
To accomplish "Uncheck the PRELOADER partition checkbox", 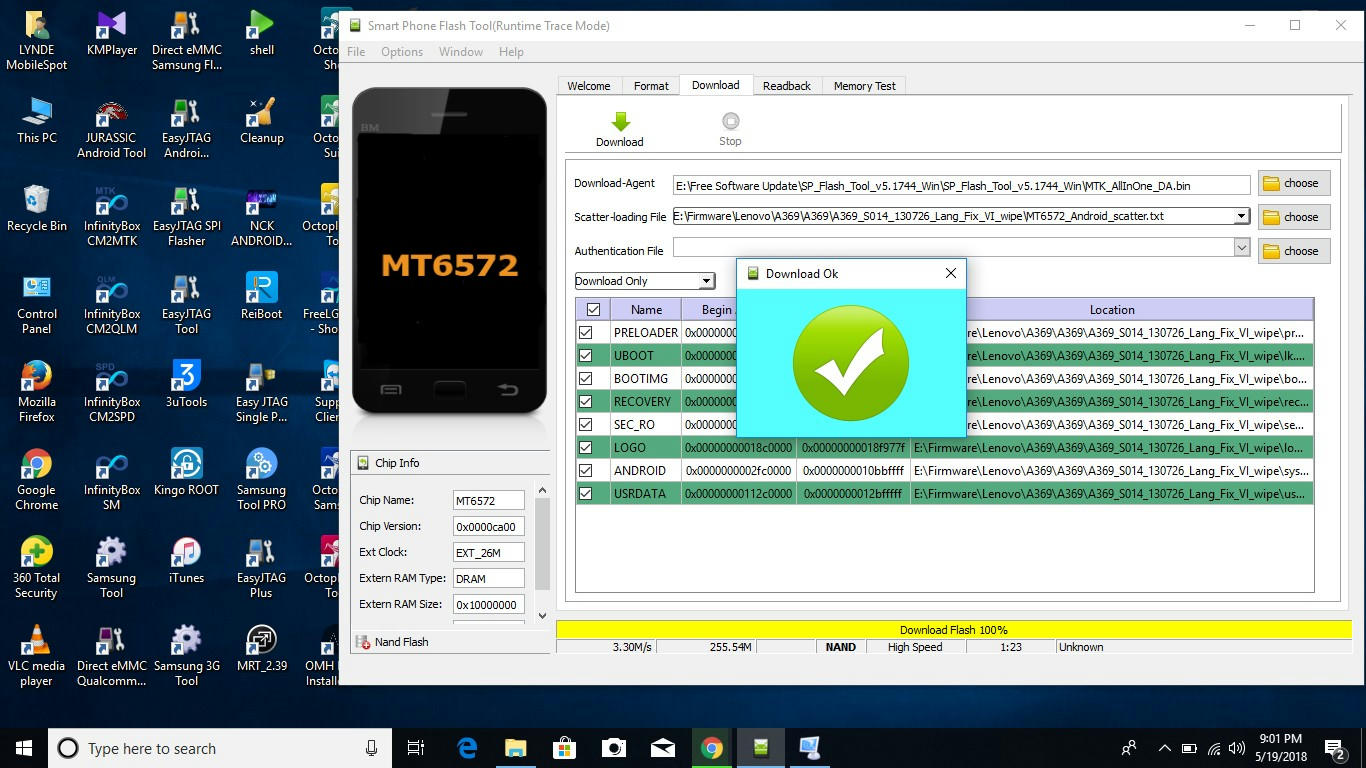I will (586, 333).
